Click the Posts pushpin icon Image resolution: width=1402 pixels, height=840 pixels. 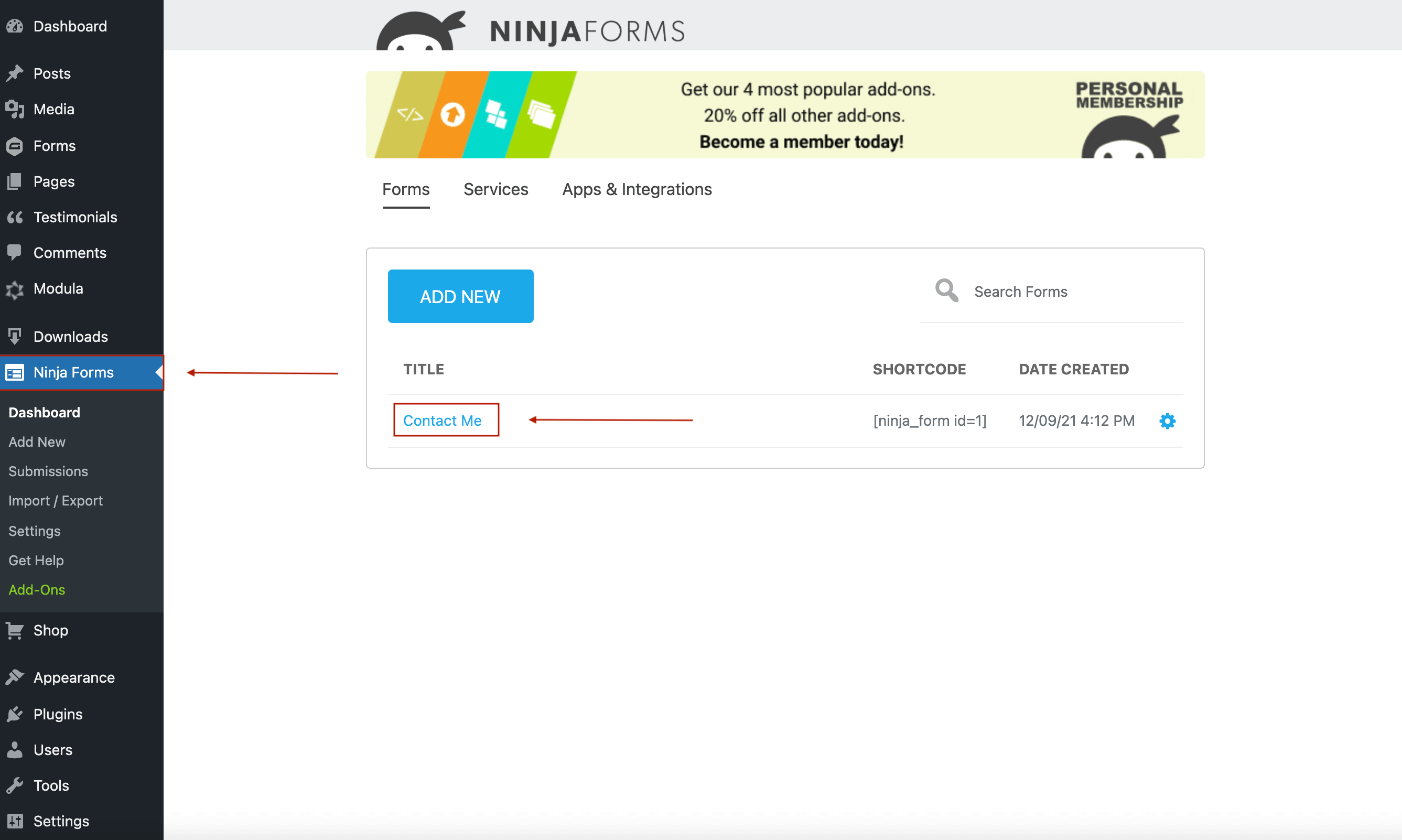(15, 73)
